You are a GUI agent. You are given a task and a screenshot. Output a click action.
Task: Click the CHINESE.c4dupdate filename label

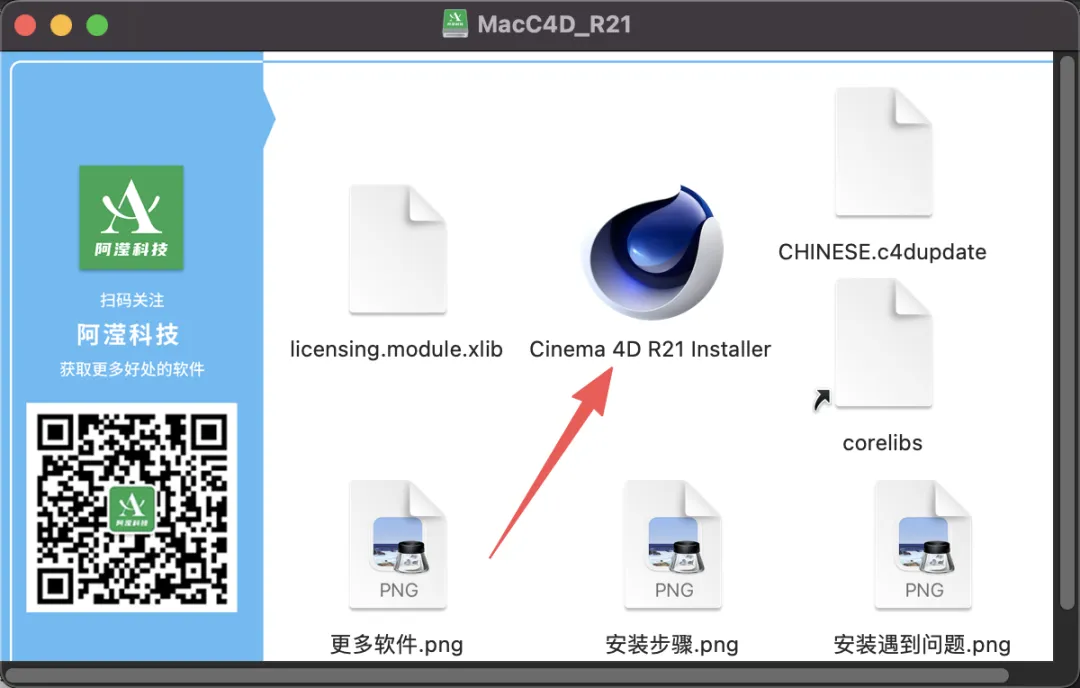[882, 252]
